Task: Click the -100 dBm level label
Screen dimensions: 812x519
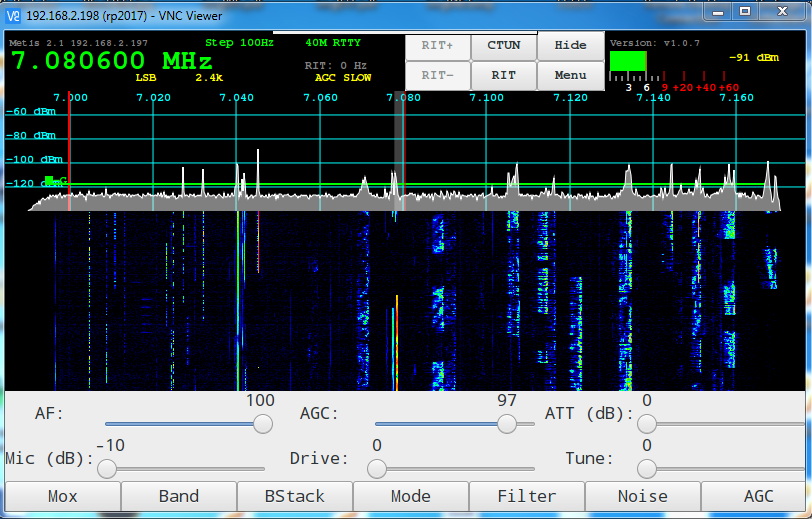Action: [34, 160]
